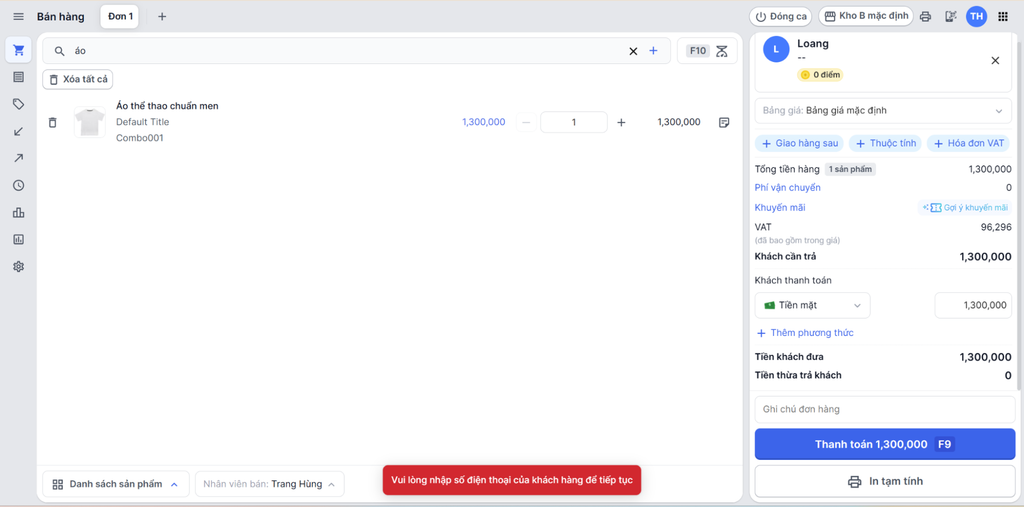Add a new order tab with plus
This screenshot has height=507, width=1024.
pyautogui.click(x=162, y=17)
